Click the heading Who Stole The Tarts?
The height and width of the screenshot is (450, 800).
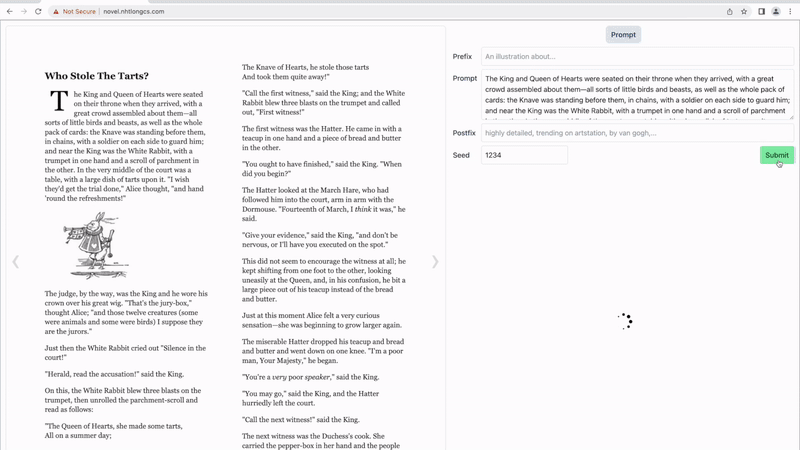coord(96,76)
